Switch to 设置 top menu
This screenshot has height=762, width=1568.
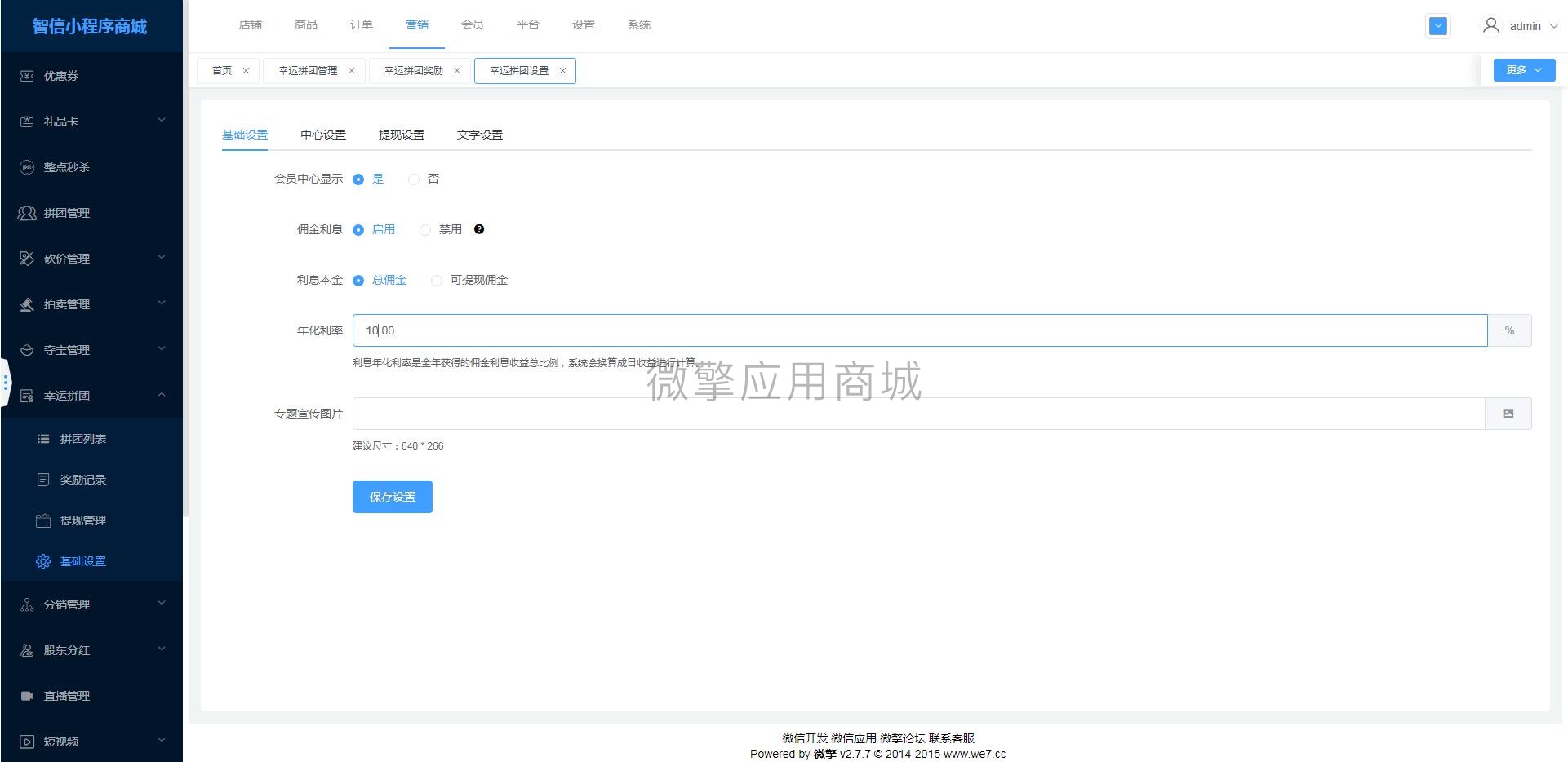coord(584,25)
